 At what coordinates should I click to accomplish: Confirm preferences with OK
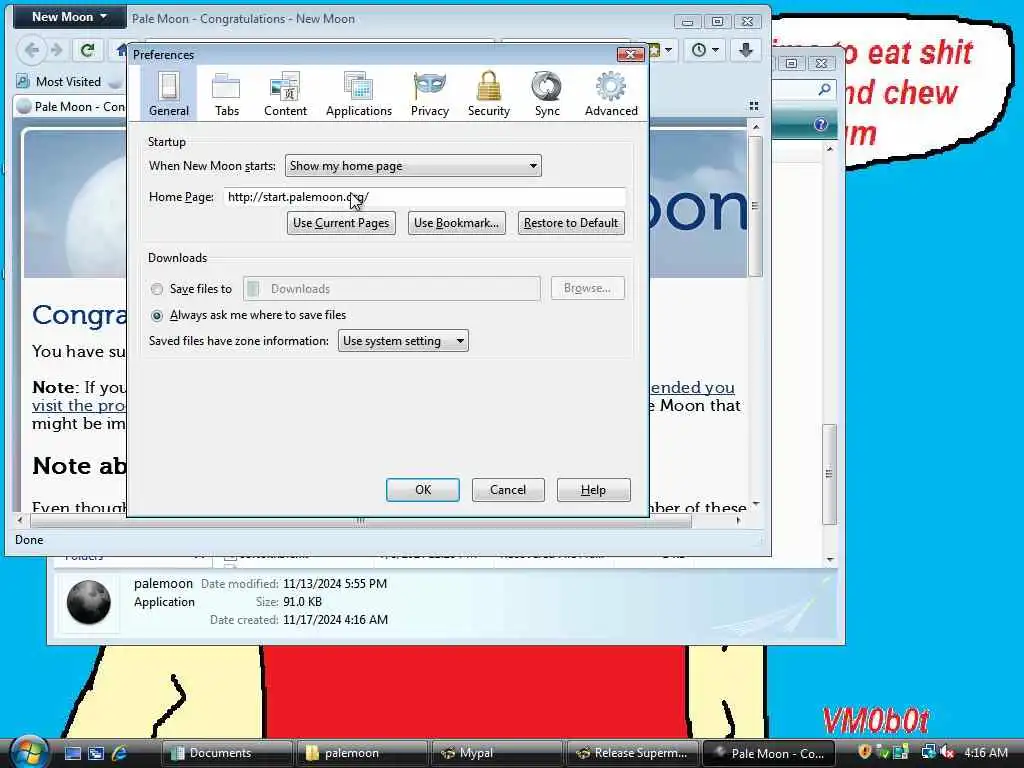[x=423, y=490]
